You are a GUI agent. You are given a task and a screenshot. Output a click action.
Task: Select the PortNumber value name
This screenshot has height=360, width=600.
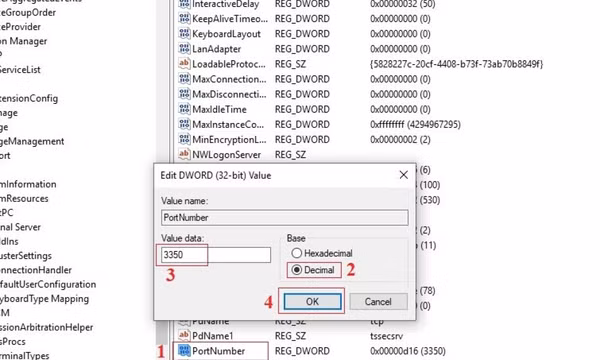[x=218, y=351]
